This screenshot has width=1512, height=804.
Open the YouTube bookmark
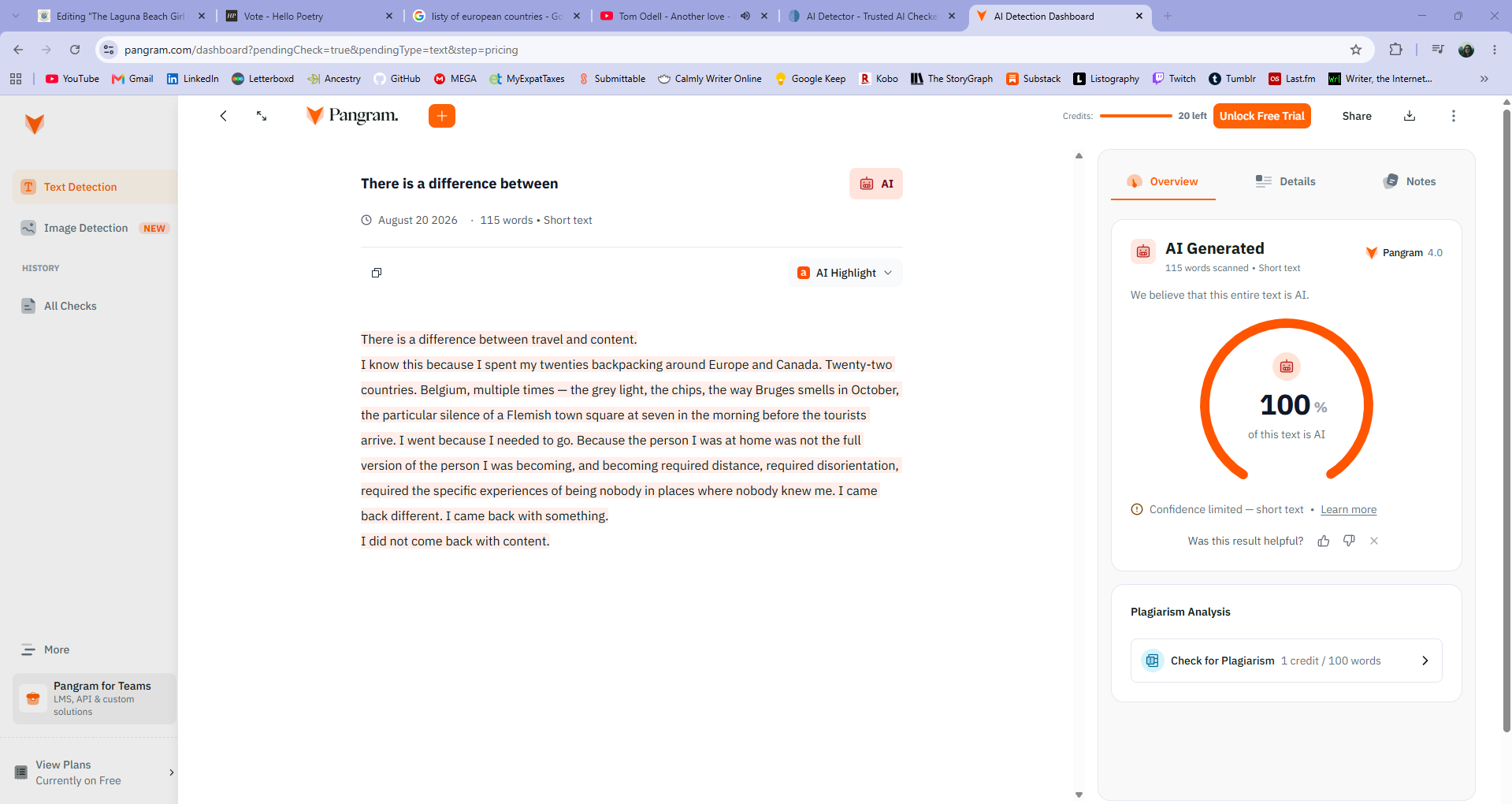72,79
